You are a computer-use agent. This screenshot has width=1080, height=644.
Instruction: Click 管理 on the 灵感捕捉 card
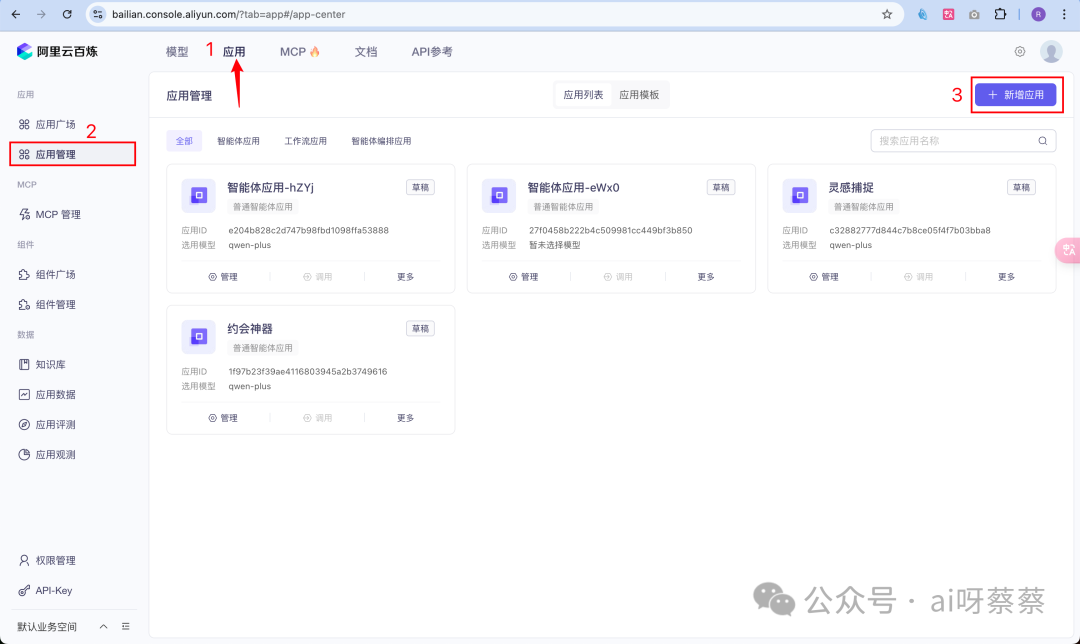click(827, 276)
